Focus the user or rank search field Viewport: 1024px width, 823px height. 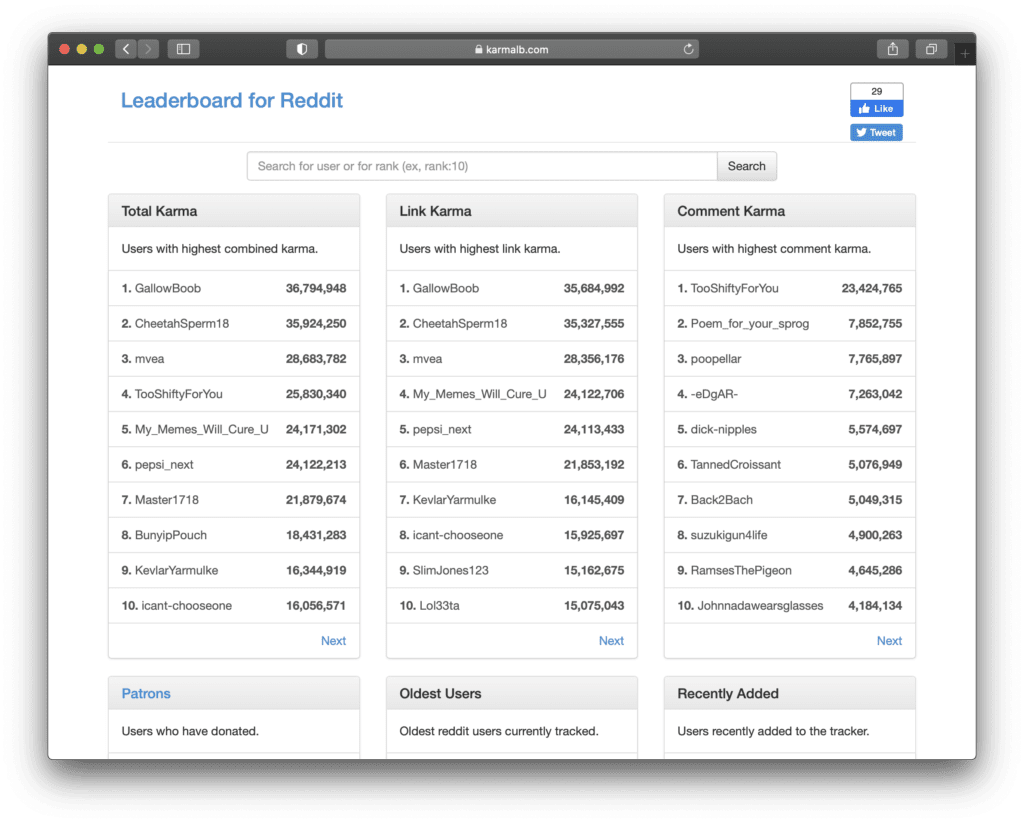482,166
